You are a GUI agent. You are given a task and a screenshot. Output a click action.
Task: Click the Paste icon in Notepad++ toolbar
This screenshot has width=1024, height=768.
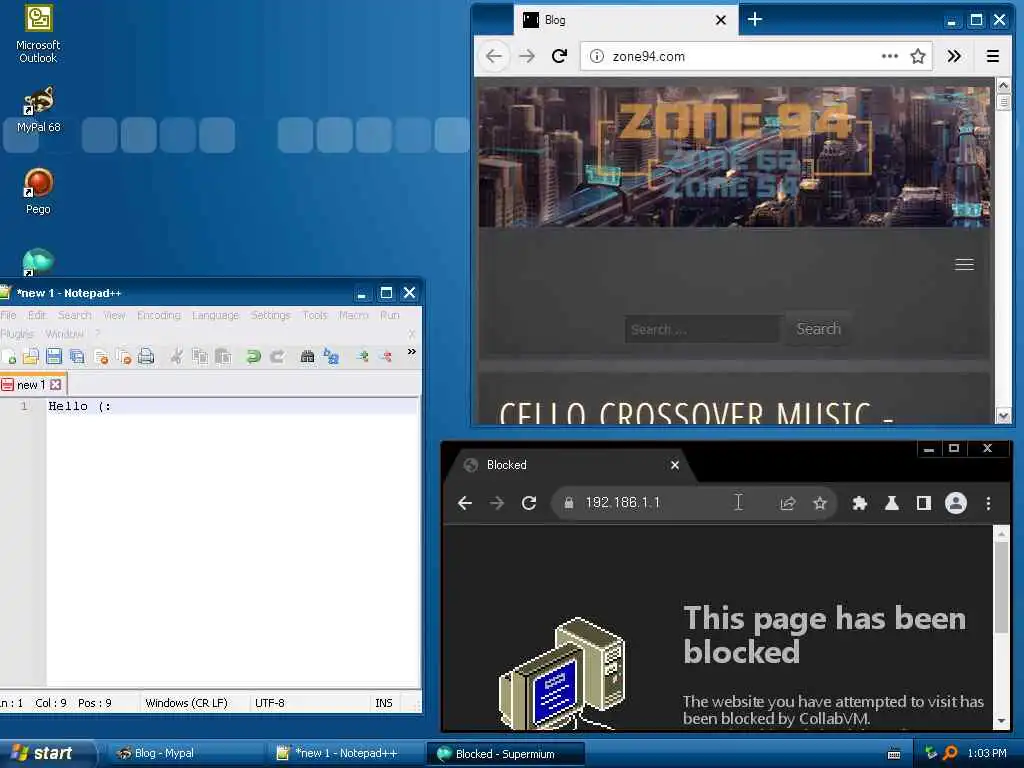tap(223, 356)
